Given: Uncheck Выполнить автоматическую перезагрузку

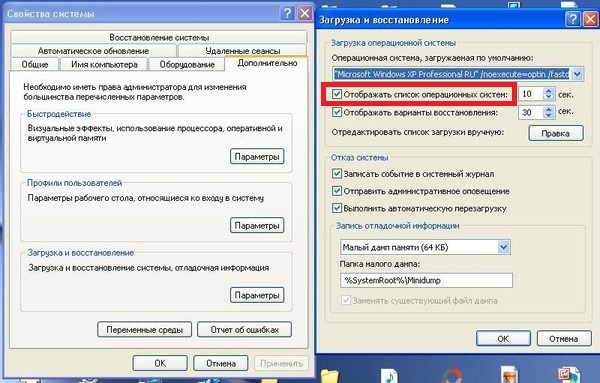Looking at the screenshot, I should pyautogui.click(x=337, y=208).
